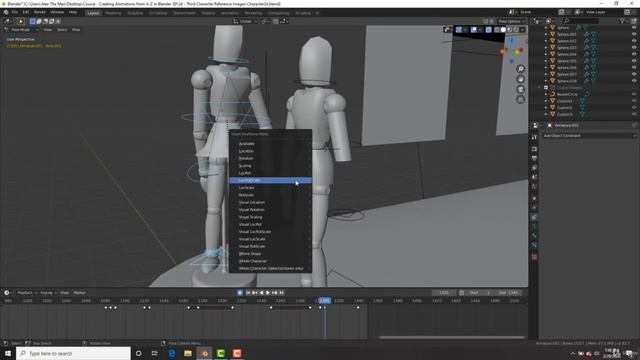This screenshot has height=360, width=640.
Task: Click the zoom viewport gizmo button
Action: pos(520,69)
